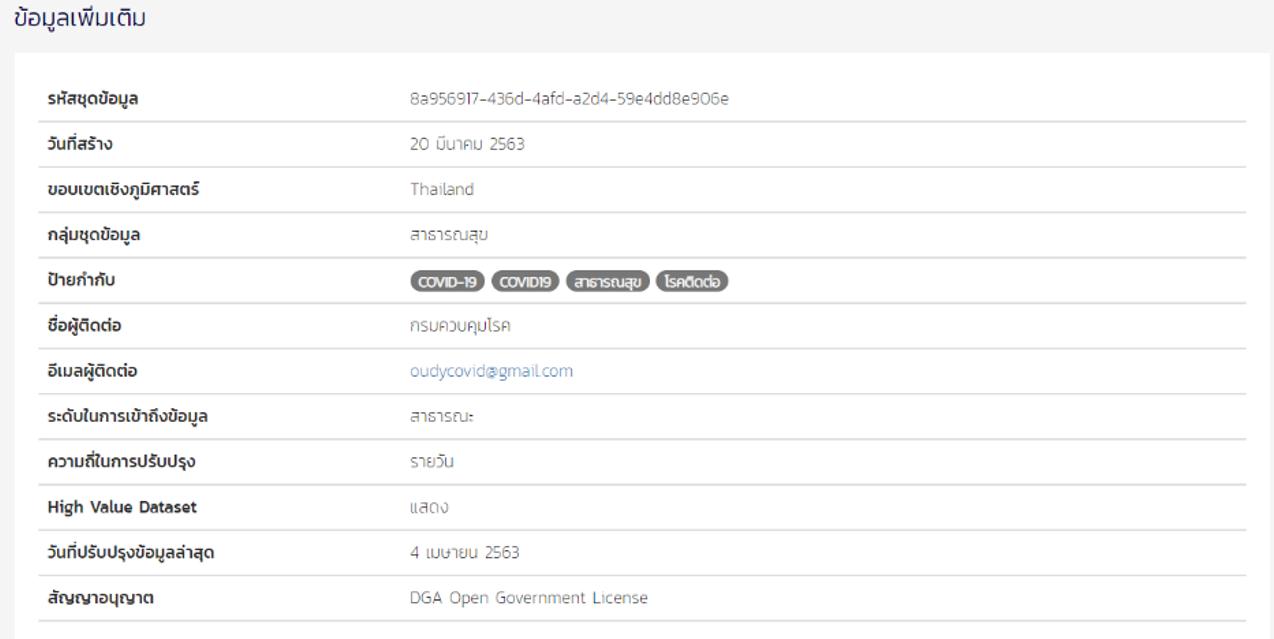
Task: Click the แสดง value beside High Value Dataset
Action: pos(428,507)
